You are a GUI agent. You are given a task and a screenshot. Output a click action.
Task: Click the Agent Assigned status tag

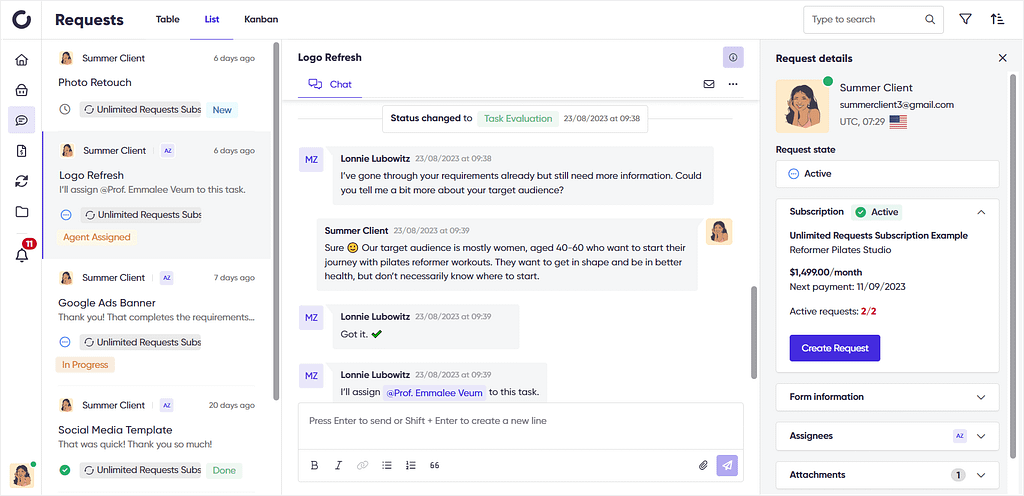(97, 237)
